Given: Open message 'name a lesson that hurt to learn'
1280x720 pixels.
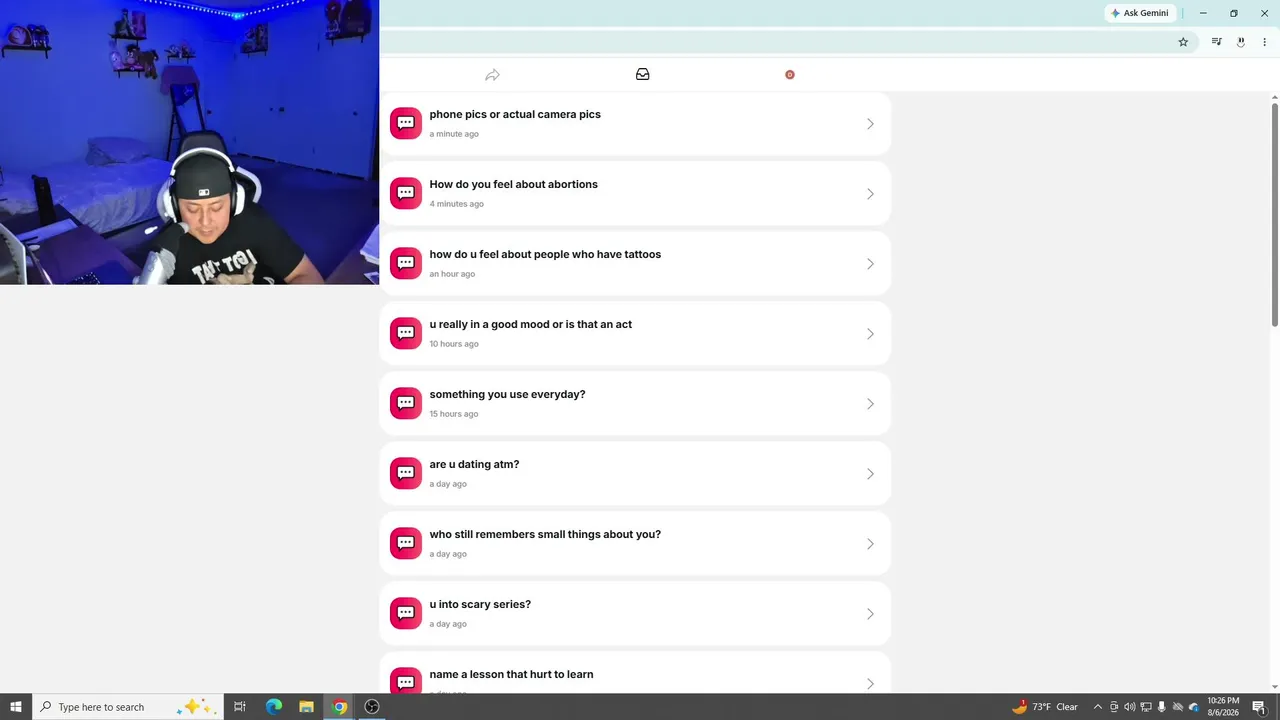Looking at the screenshot, I should click(635, 673).
